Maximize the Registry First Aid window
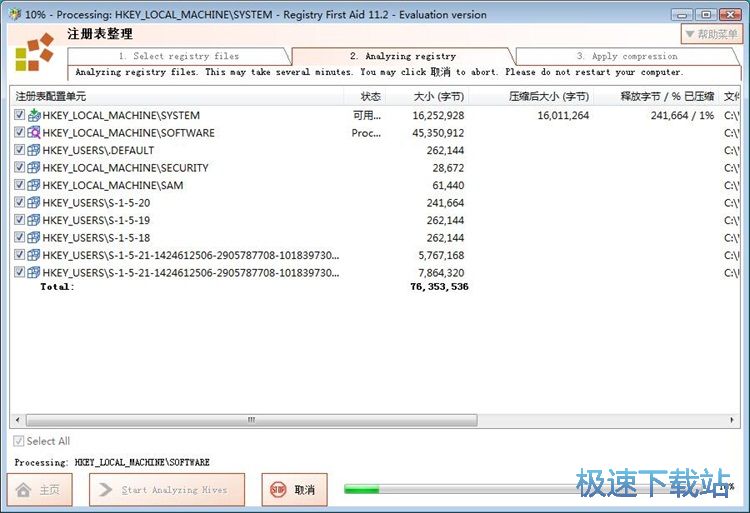 [706, 15]
